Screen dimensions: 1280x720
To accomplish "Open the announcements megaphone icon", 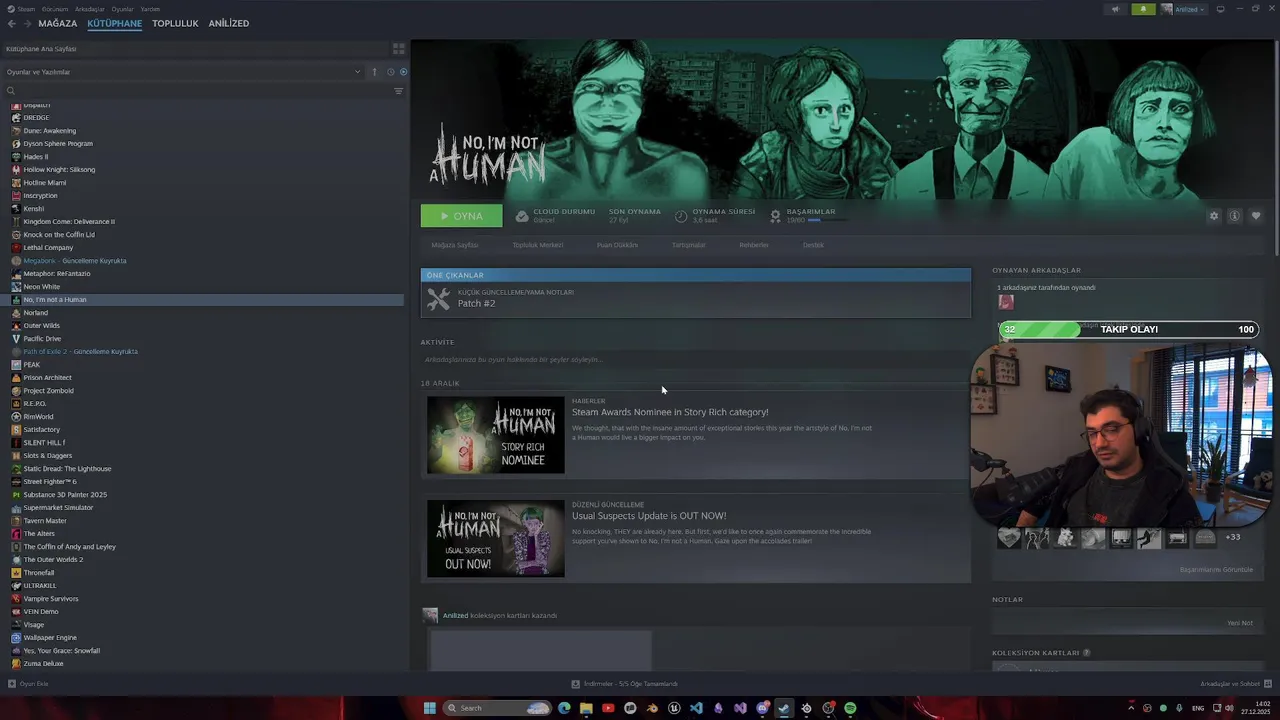I will coord(1115,9).
